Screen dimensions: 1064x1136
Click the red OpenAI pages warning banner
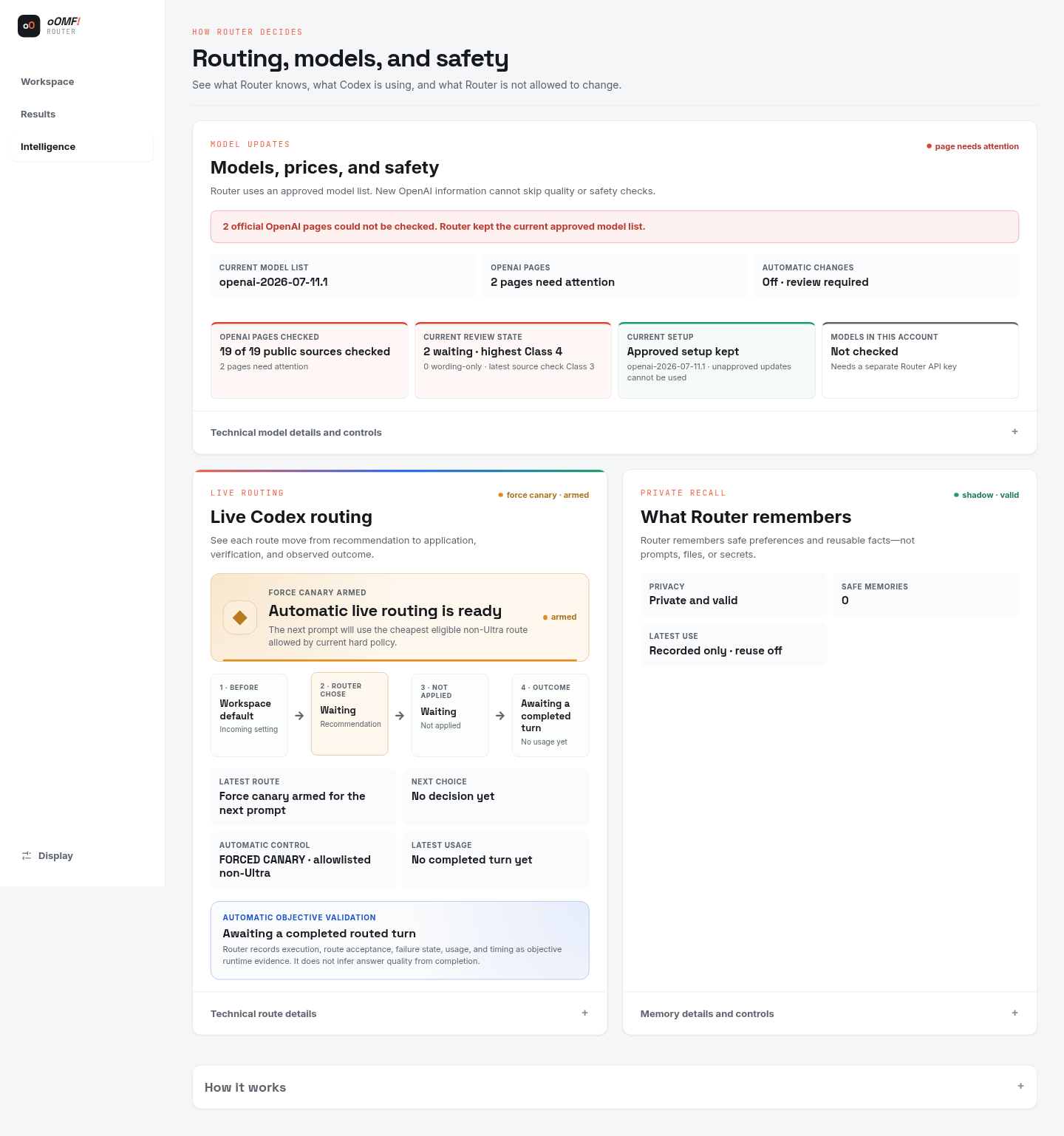point(615,227)
